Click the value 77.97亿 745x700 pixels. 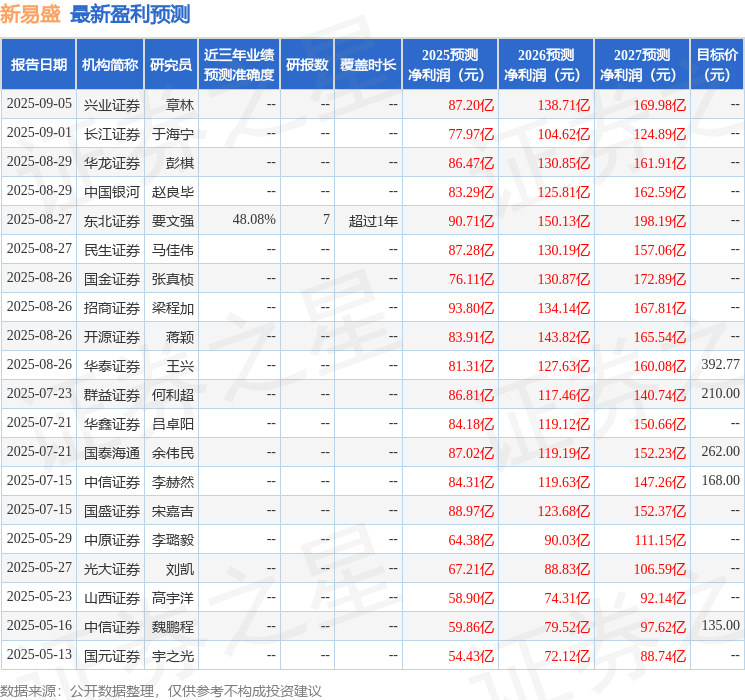point(471,134)
